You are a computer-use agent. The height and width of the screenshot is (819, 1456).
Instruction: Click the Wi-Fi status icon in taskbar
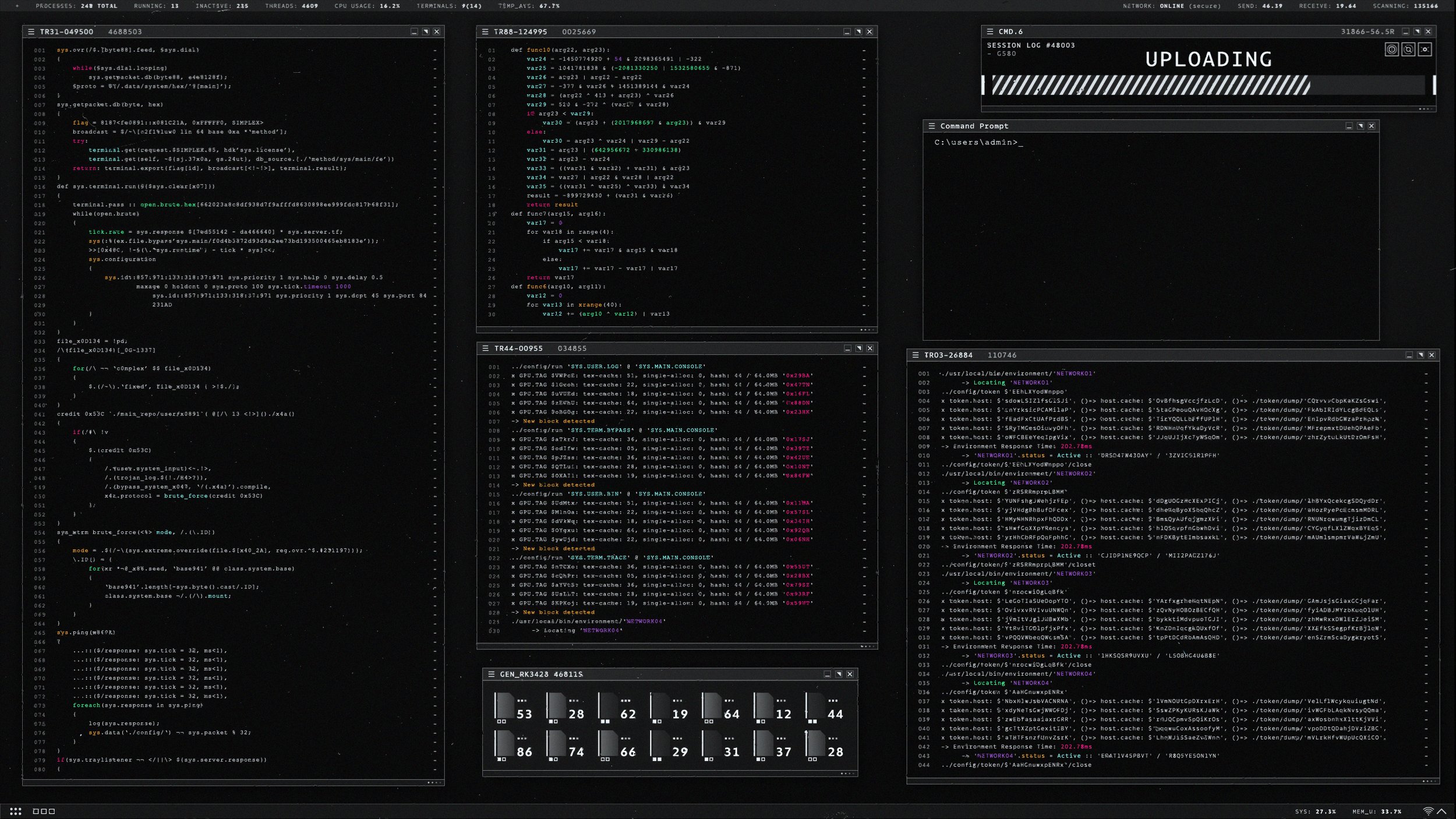[1428, 811]
